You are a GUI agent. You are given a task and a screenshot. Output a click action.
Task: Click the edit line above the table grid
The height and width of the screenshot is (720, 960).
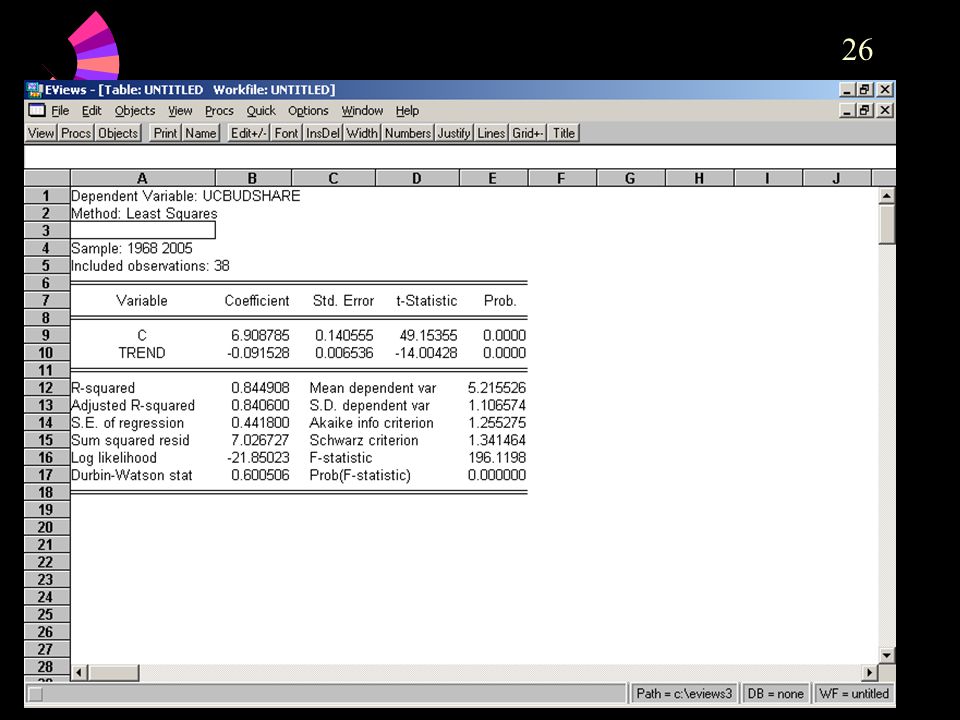[x=460, y=157]
